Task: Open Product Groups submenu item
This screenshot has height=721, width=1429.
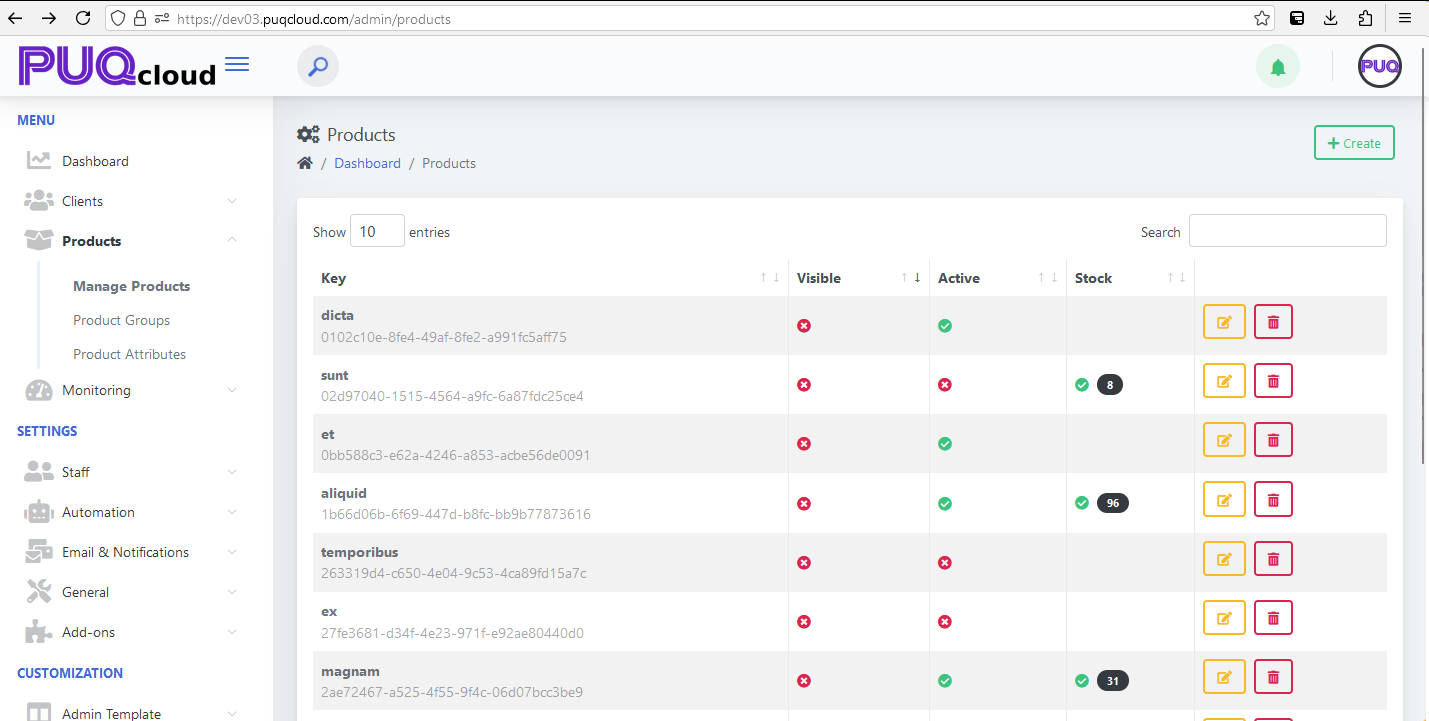Action: point(121,320)
